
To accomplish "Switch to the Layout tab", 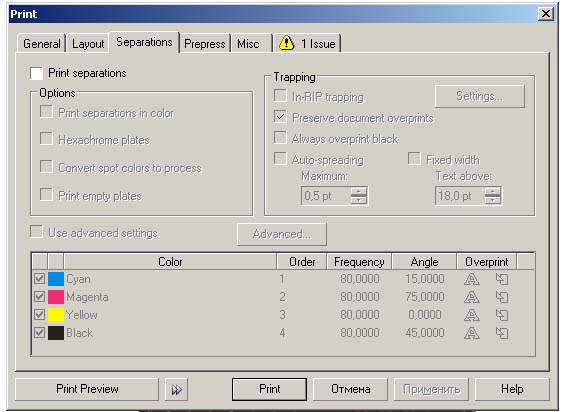I will tap(88, 44).
